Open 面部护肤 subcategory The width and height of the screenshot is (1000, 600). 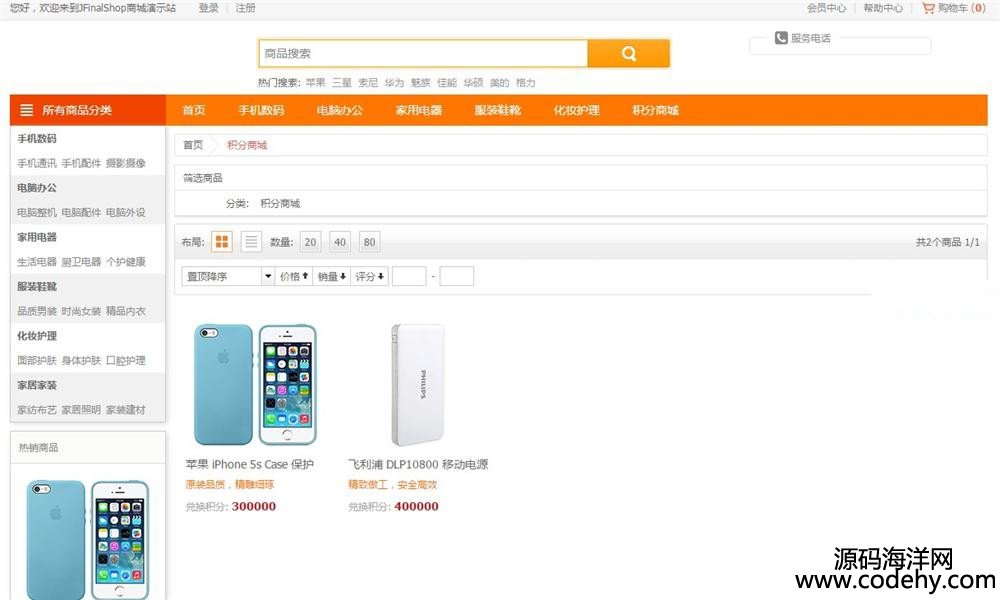tap(37, 361)
